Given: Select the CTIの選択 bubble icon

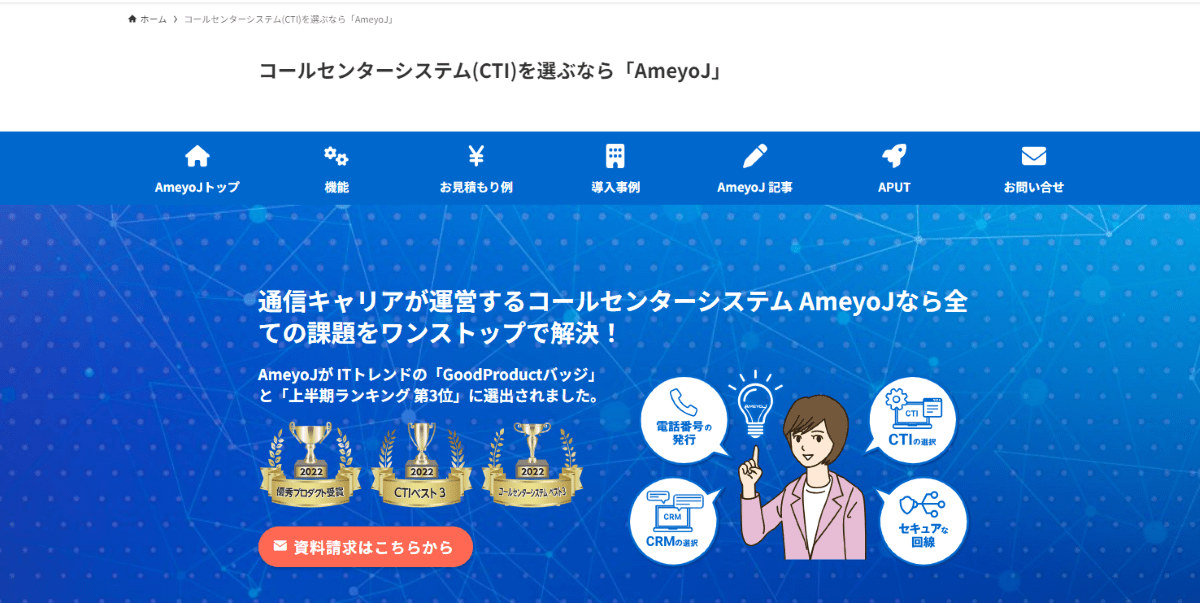Looking at the screenshot, I should point(912,420).
